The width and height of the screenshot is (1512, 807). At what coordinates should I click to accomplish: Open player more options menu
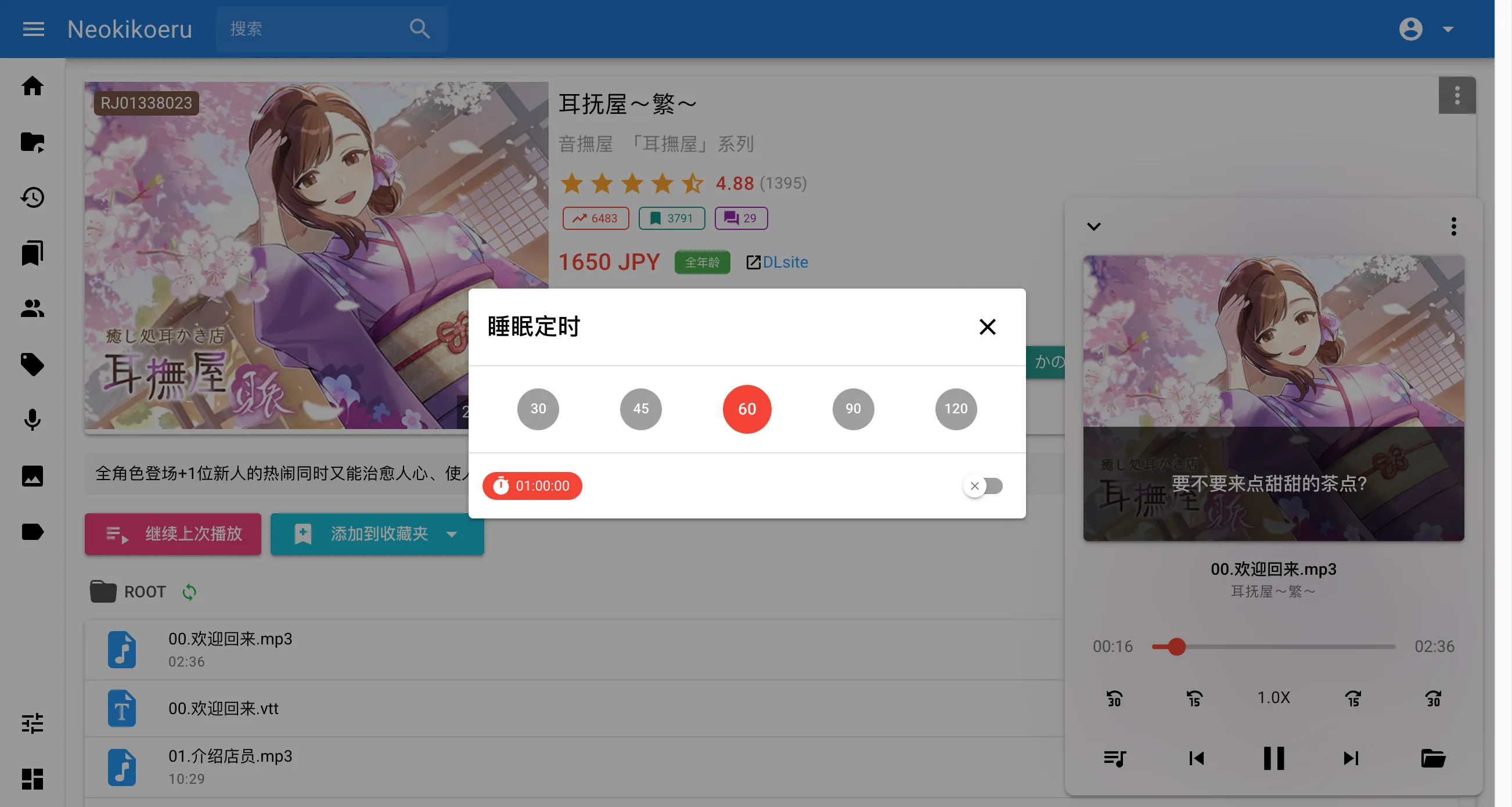(x=1453, y=226)
